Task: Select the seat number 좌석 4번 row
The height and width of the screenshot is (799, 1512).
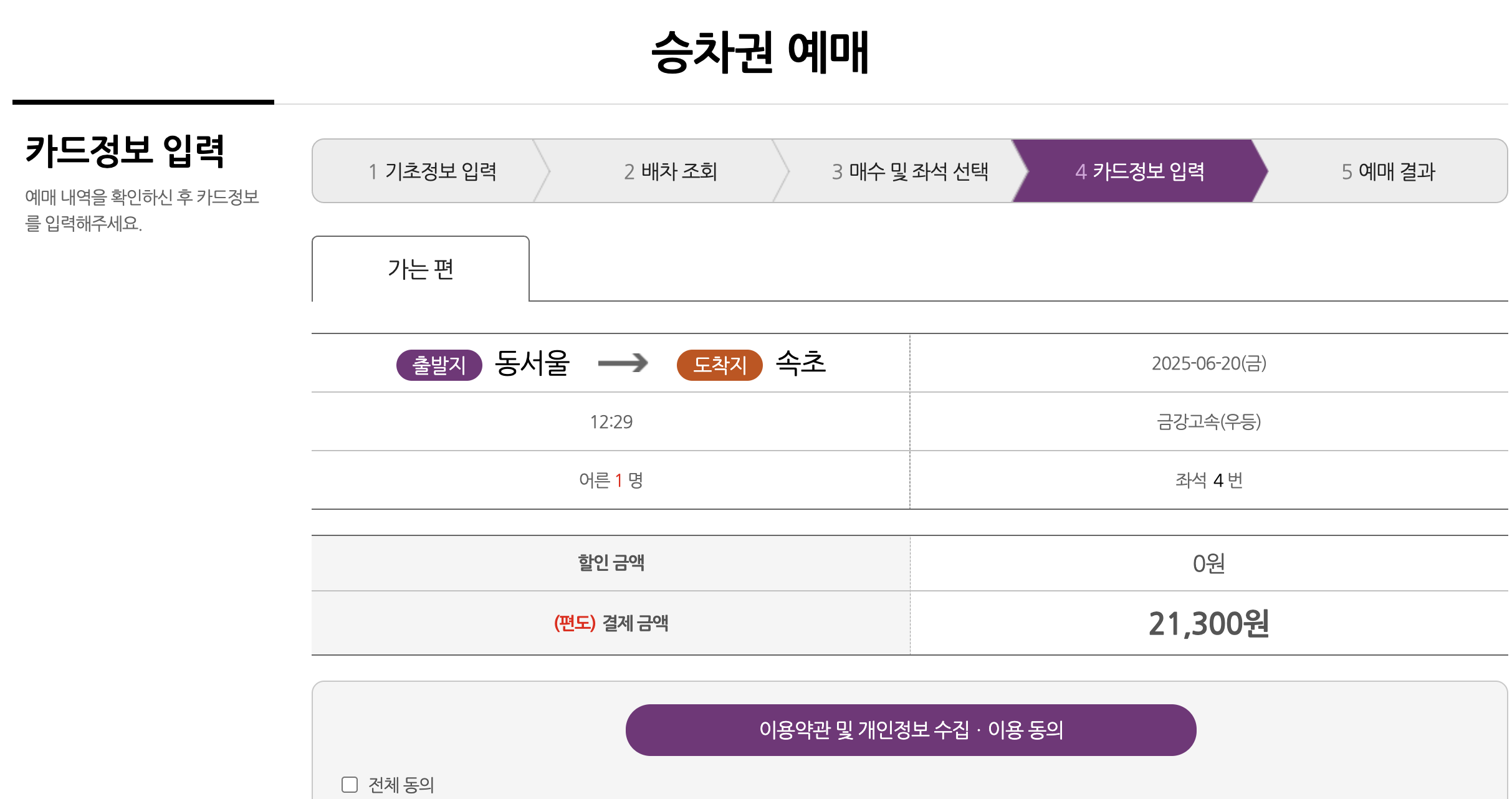Action: point(1208,481)
